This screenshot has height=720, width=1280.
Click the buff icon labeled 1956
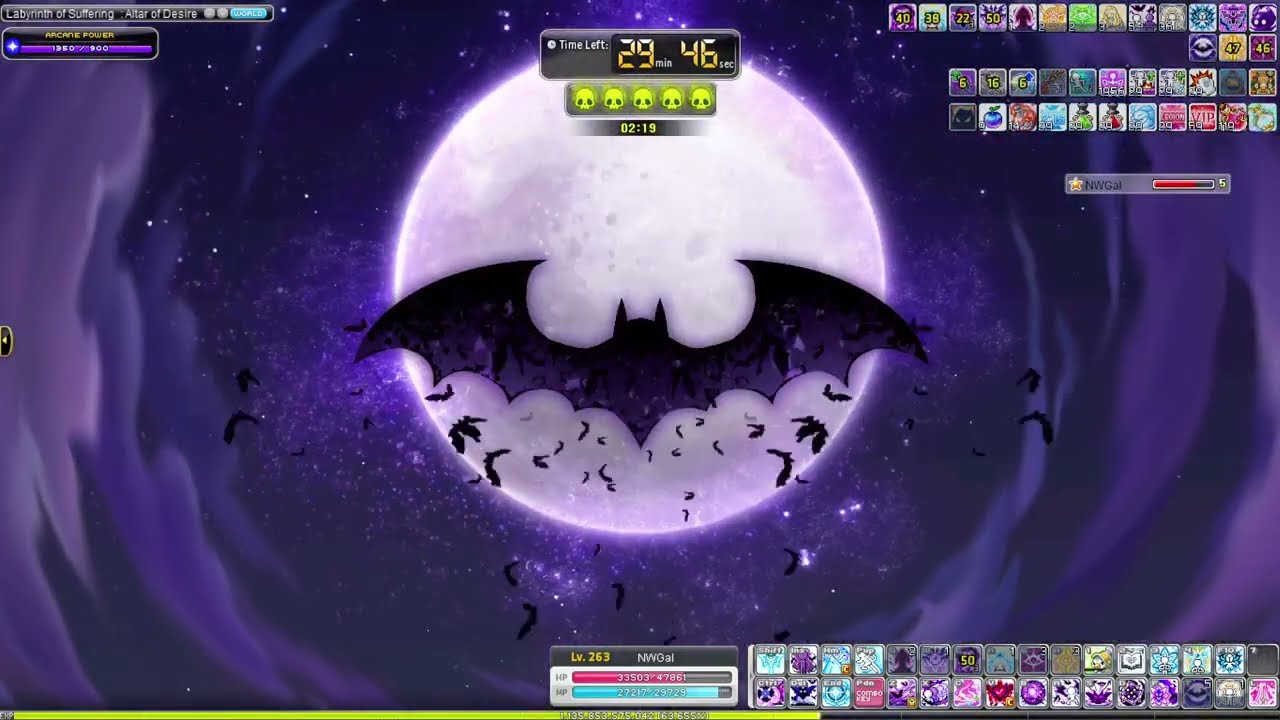[1113, 82]
